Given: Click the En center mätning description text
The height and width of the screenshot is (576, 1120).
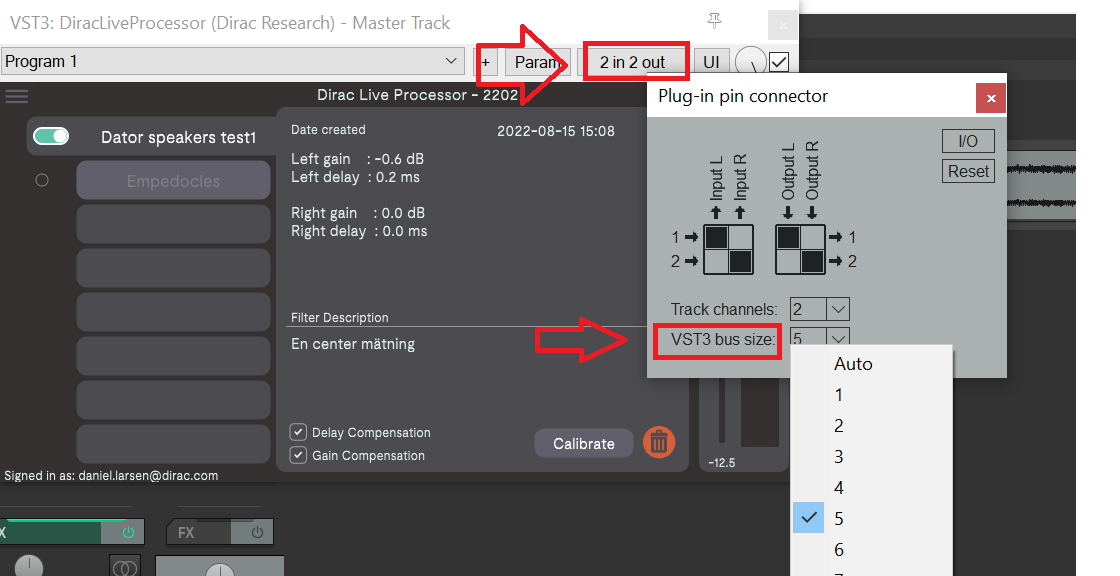Looking at the screenshot, I should (x=353, y=344).
